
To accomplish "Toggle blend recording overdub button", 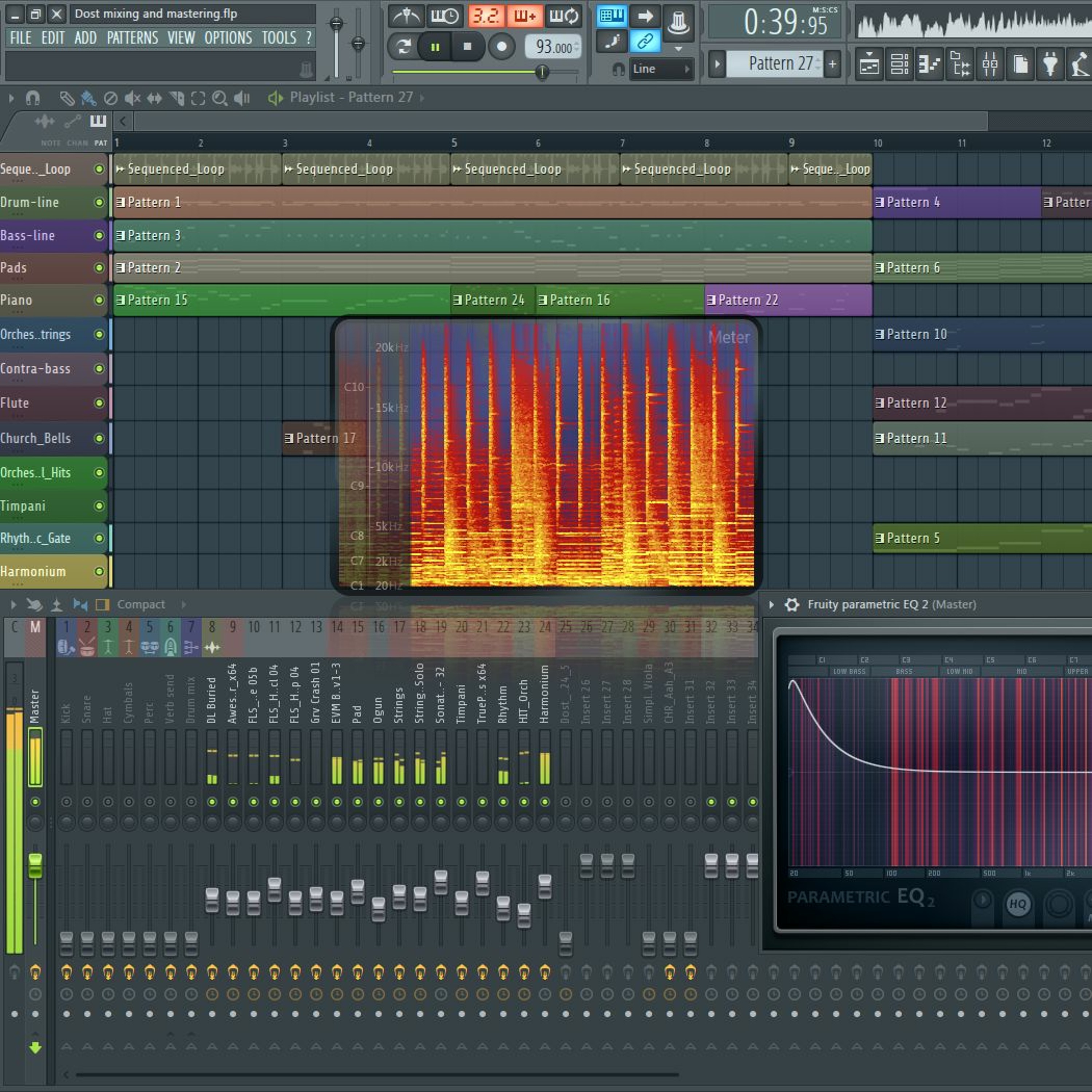I will [x=525, y=16].
